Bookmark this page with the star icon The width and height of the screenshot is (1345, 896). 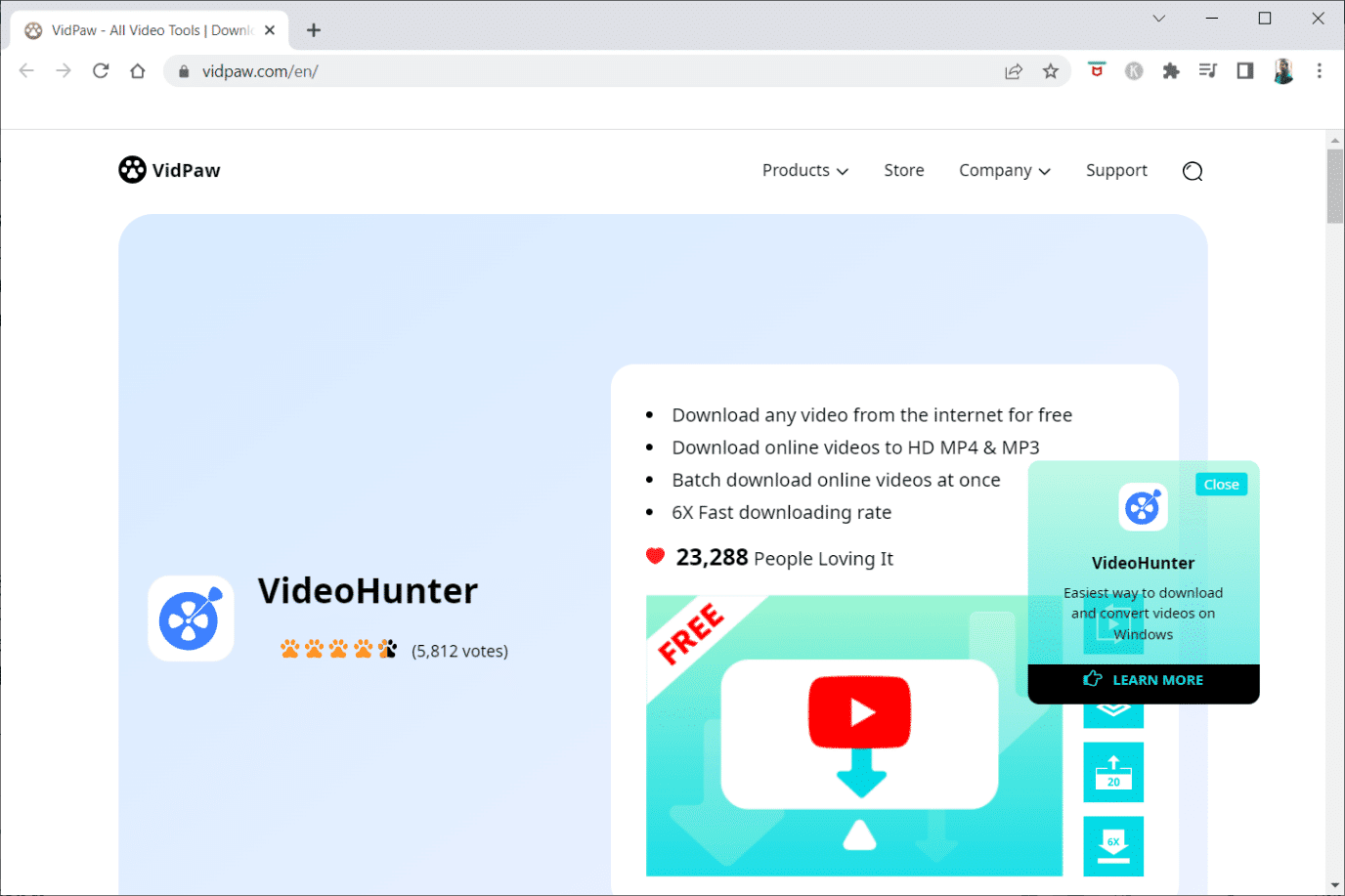click(1051, 71)
